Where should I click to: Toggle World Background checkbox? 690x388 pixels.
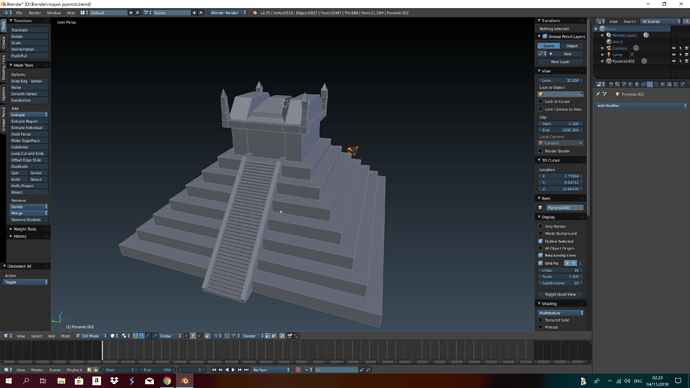tap(540, 233)
